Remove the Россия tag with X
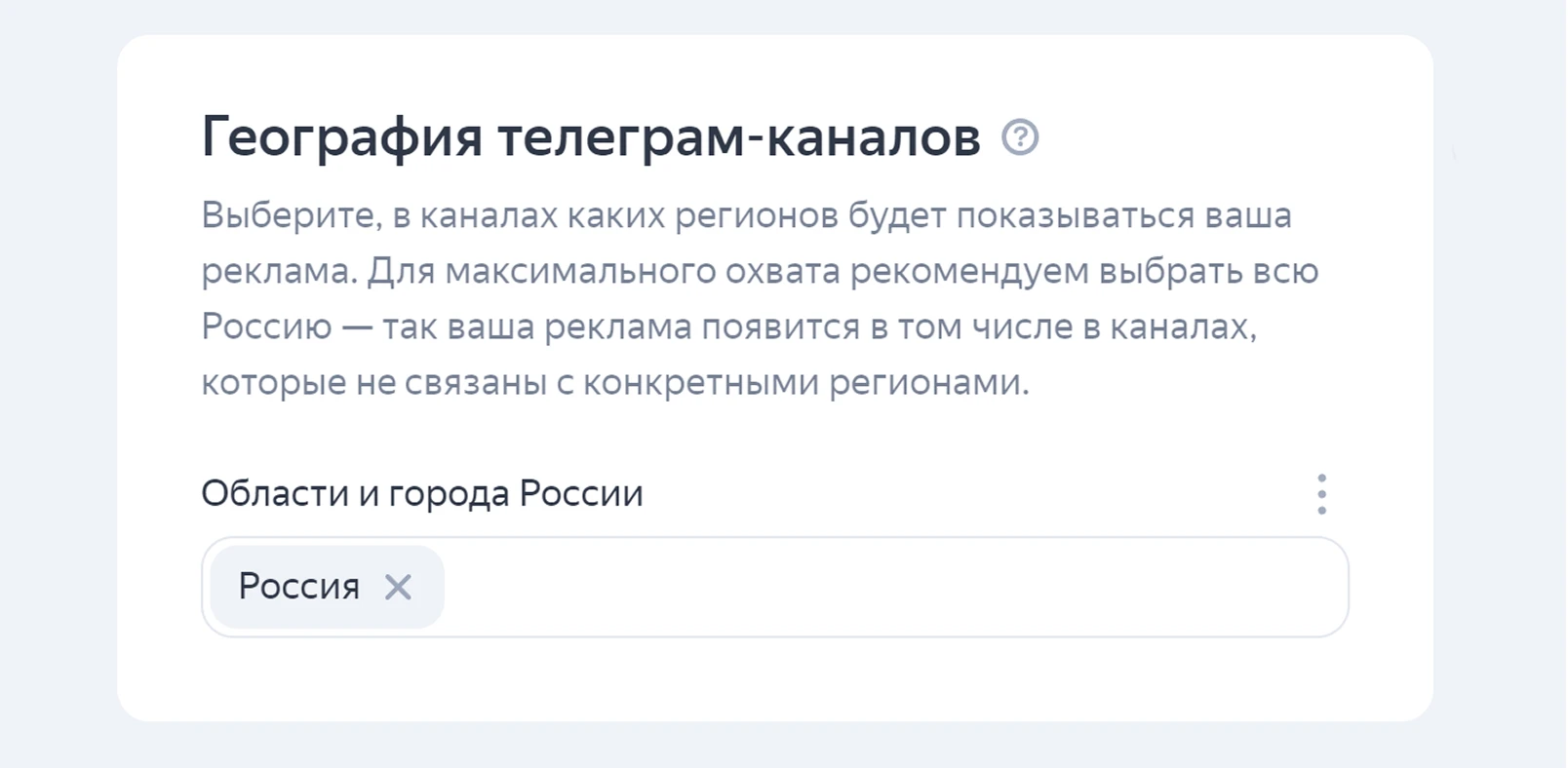This screenshot has height=768, width=1568. (398, 587)
